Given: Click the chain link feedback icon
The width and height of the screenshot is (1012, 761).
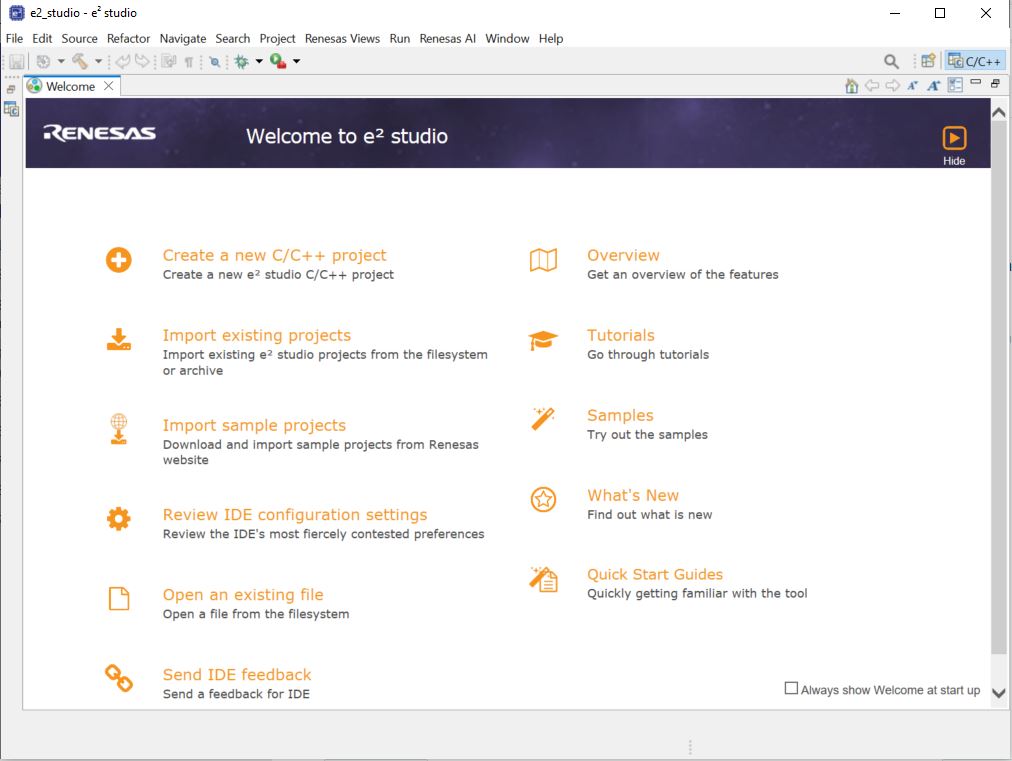Looking at the screenshot, I should click(119, 678).
